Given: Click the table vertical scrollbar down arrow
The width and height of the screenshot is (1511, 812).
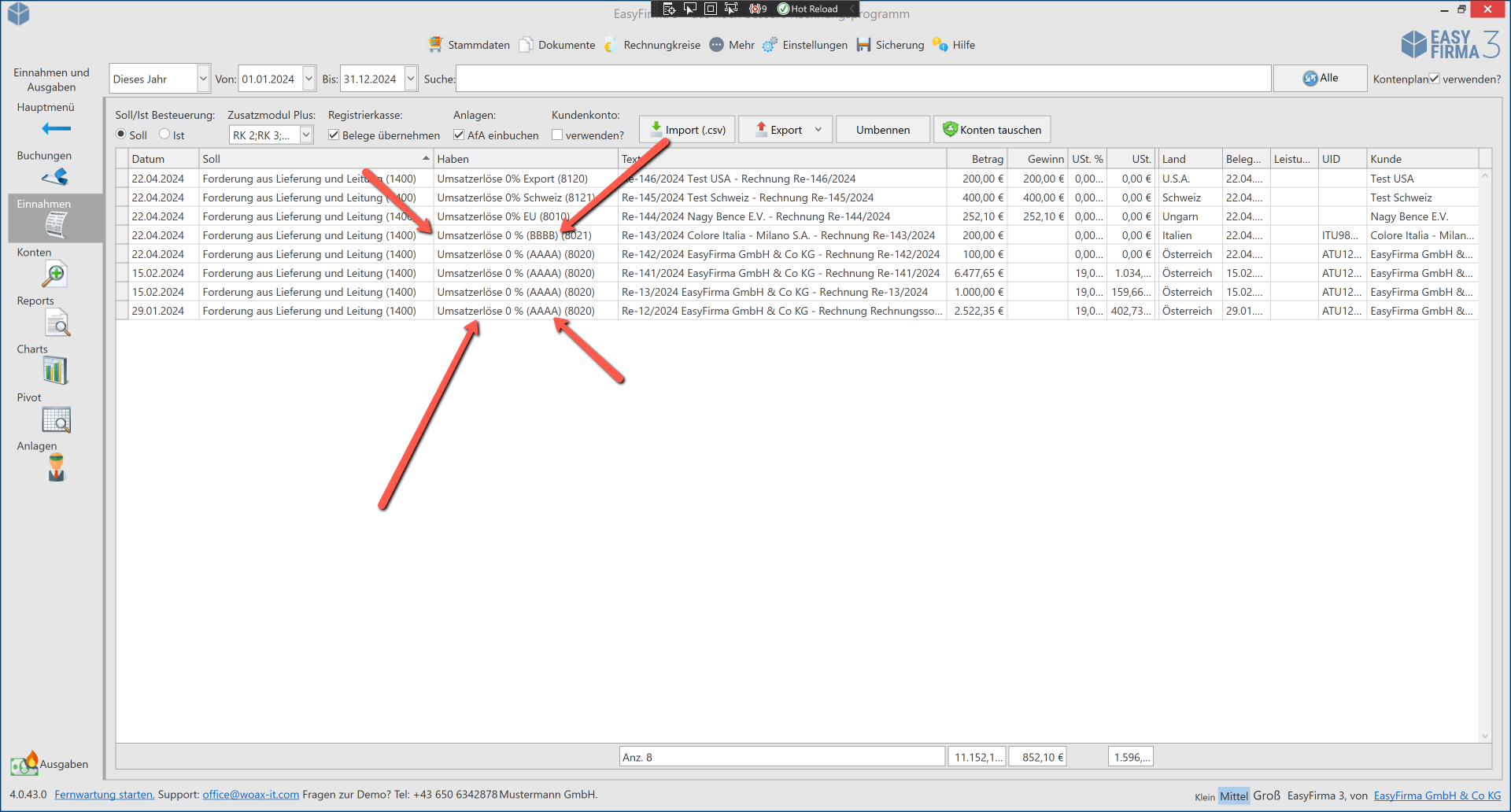Looking at the screenshot, I should (1485, 736).
